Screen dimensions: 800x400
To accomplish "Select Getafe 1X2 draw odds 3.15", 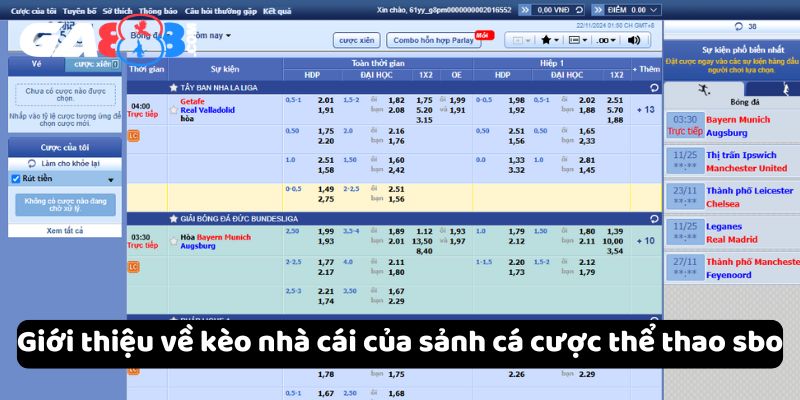I will point(424,120).
